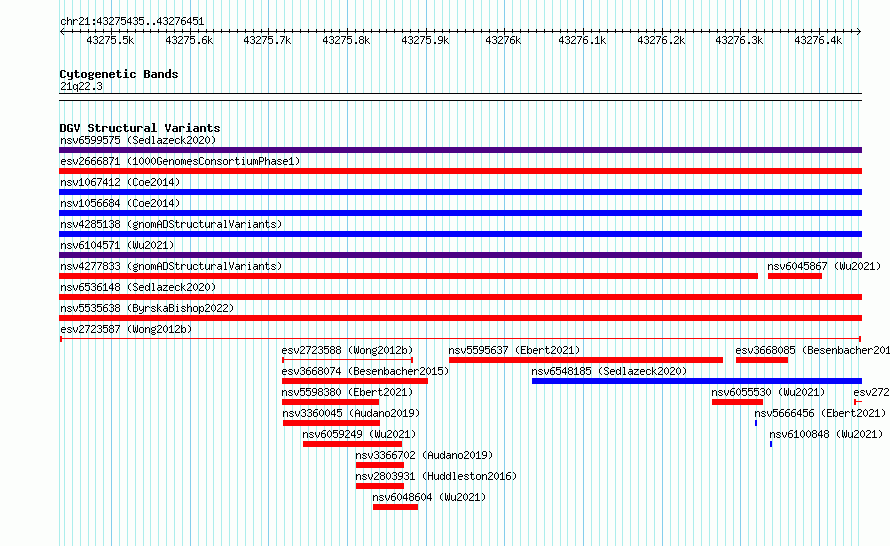The image size is (890, 546).
Task: Select the nsv3366702 (Audano2019) label
Action: (x=424, y=455)
